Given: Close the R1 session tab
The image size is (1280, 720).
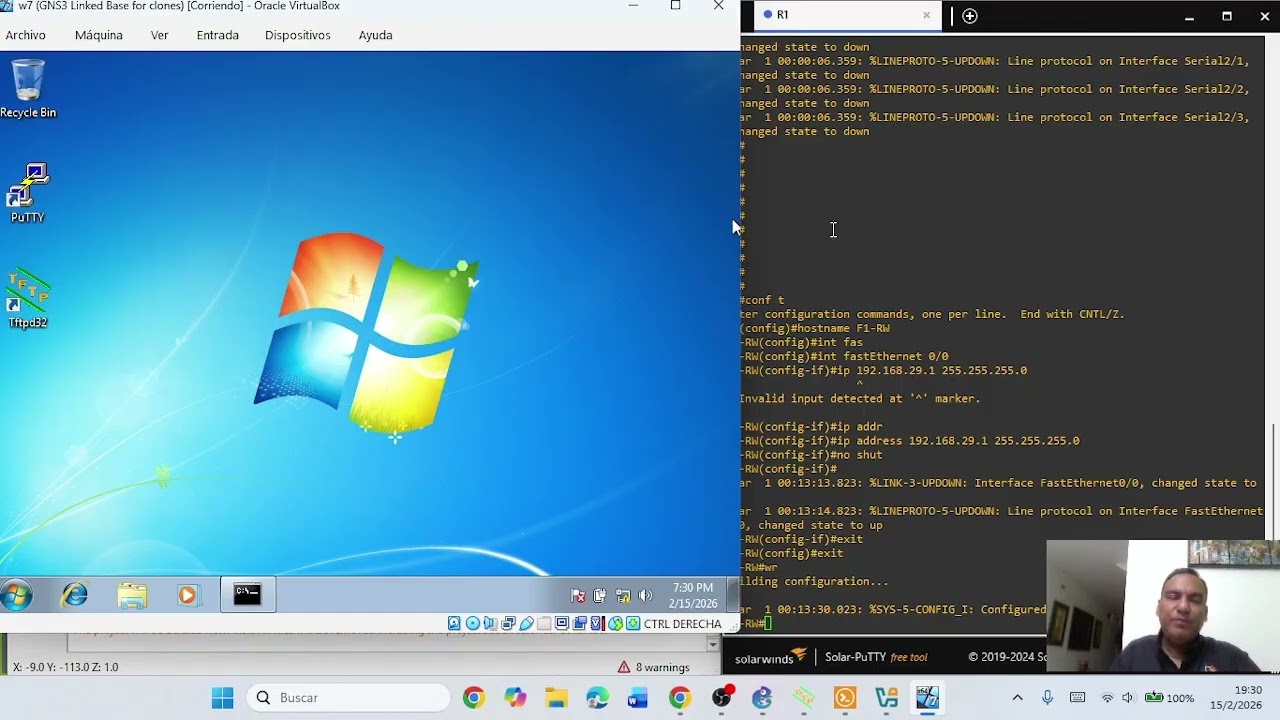Looking at the screenshot, I should pos(926,15).
